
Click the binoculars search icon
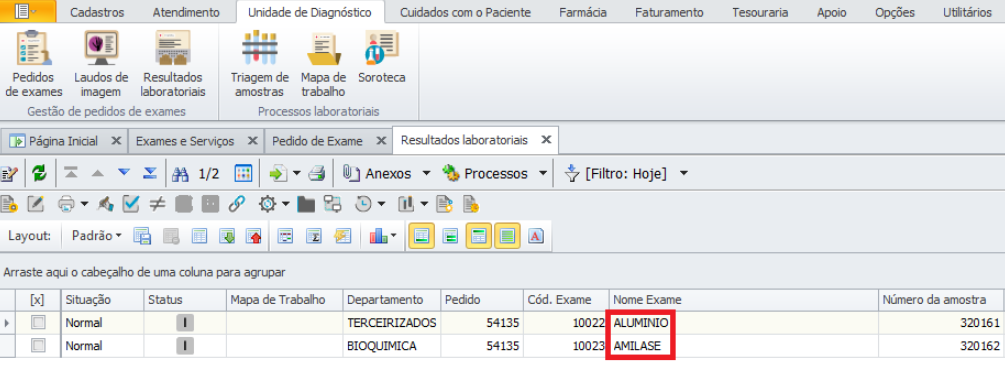point(181,173)
